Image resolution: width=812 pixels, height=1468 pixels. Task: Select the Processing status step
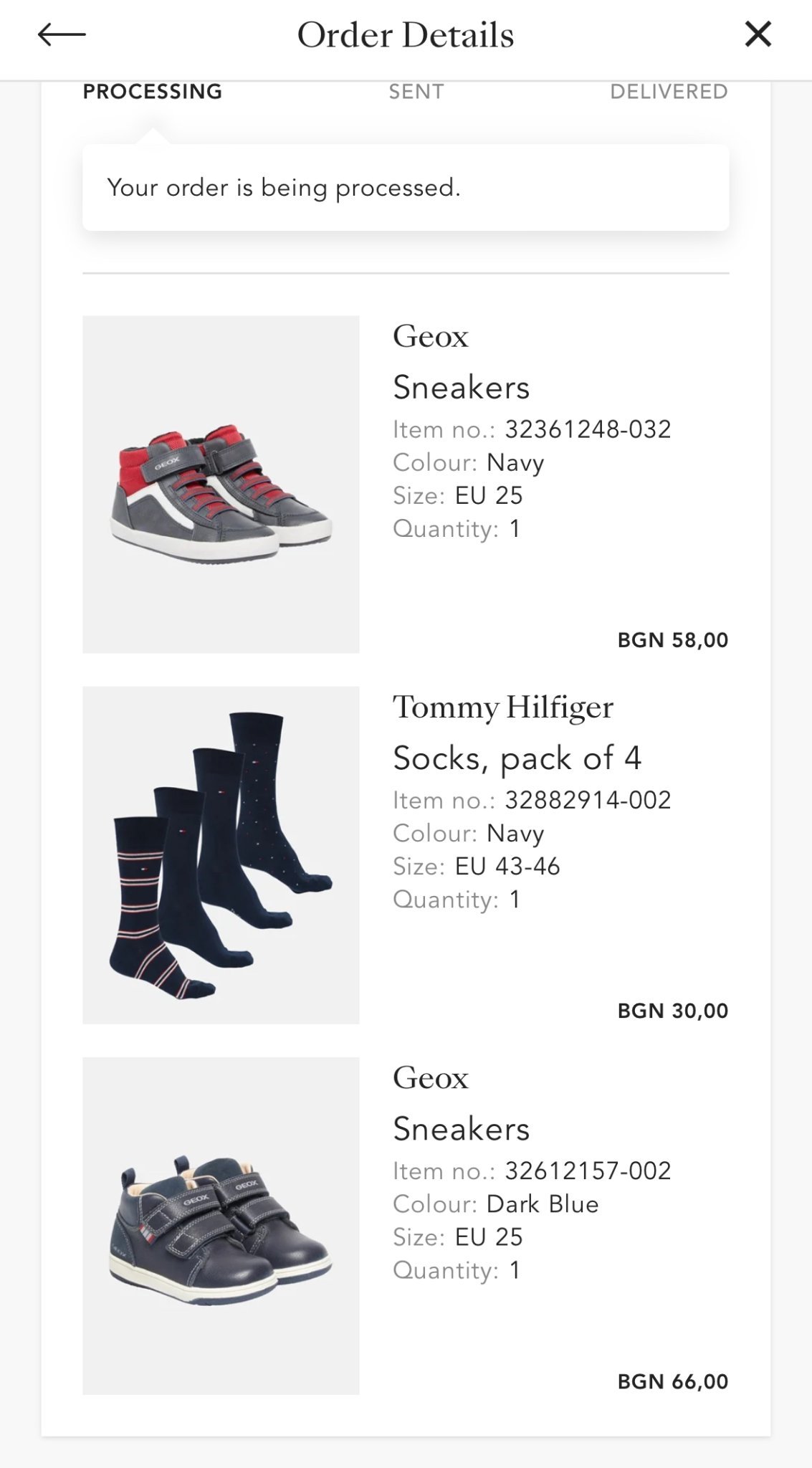(153, 92)
